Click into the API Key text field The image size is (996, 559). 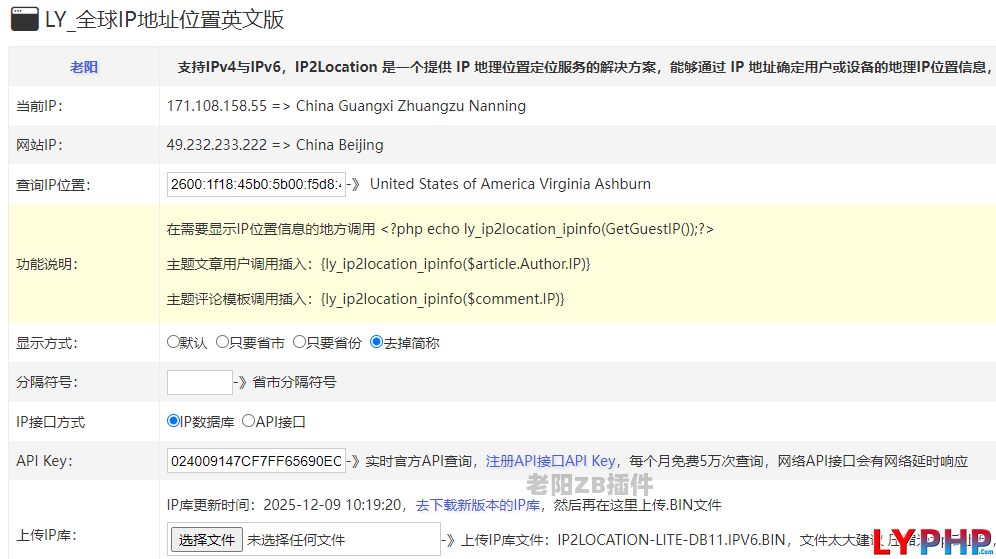(x=256, y=461)
